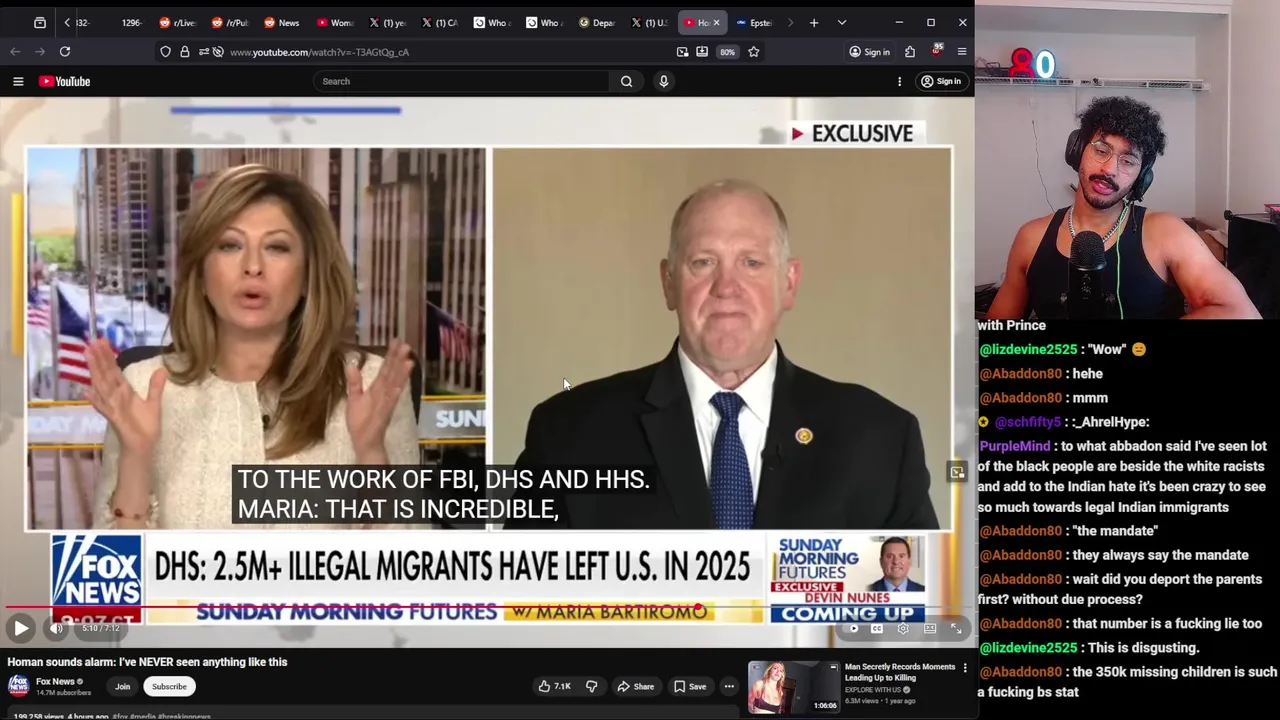Switch to the News Reddit tab
Image resolution: width=1280 pixels, height=720 pixels.
[x=282, y=22]
